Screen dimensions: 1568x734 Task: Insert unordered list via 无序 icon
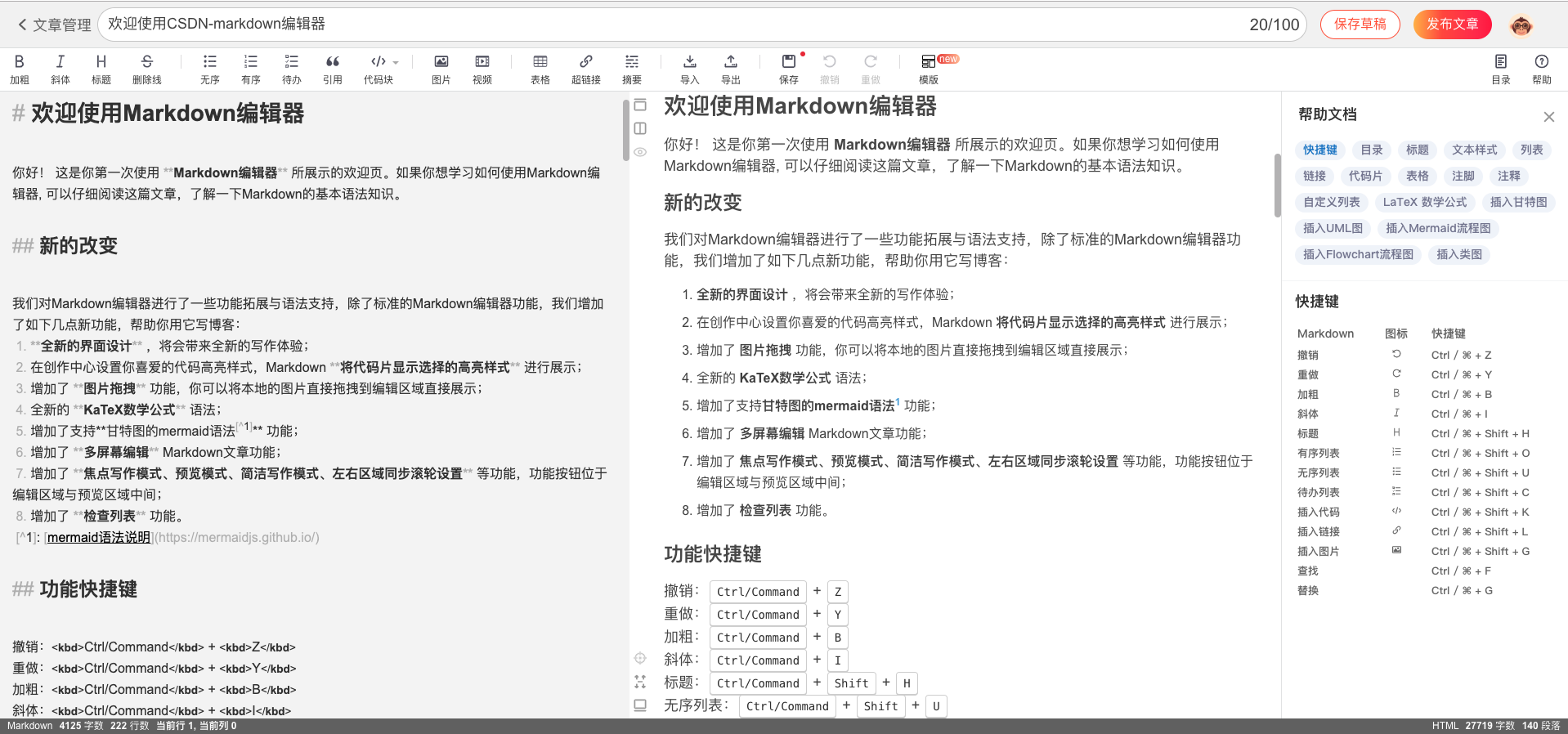point(210,69)
